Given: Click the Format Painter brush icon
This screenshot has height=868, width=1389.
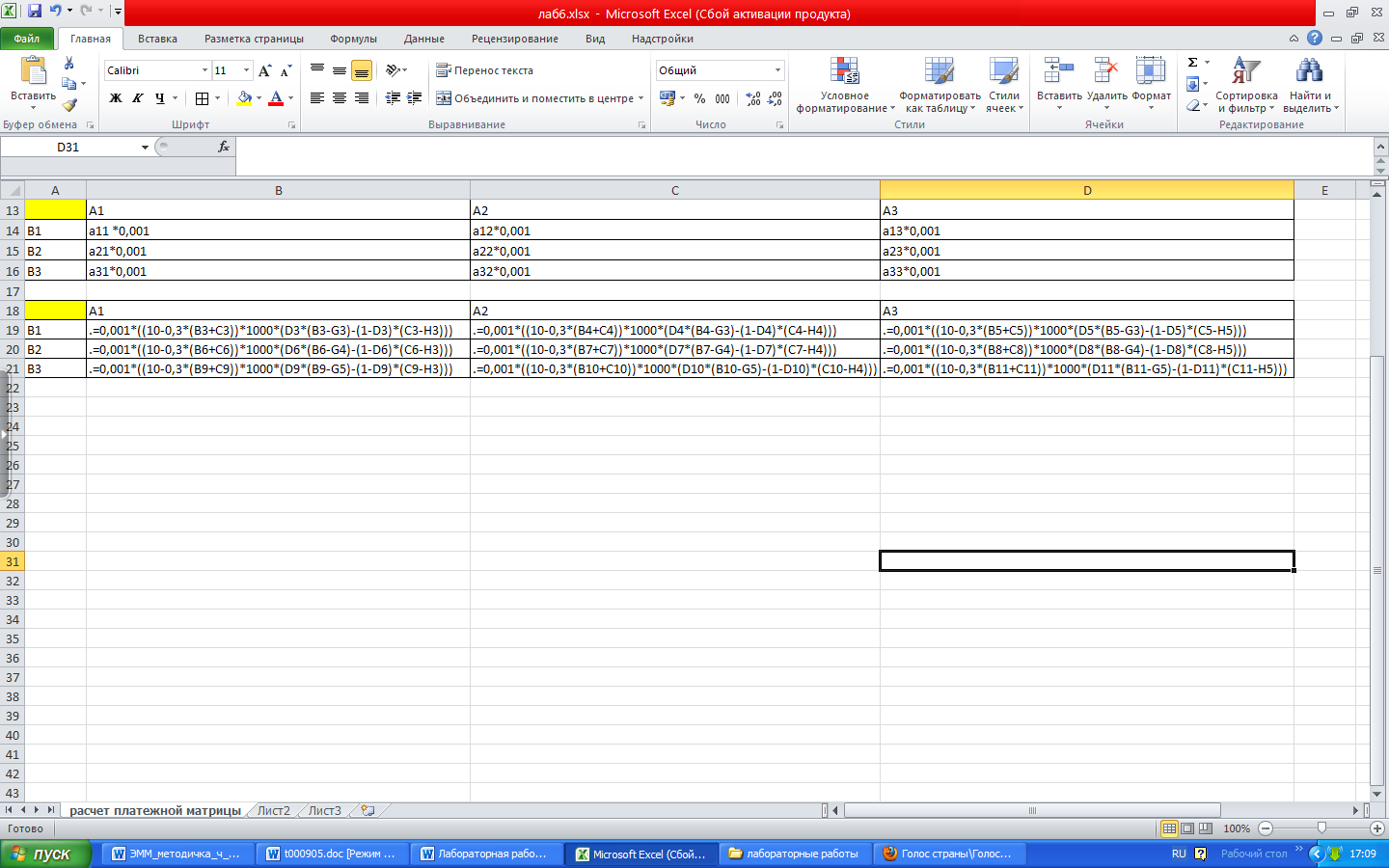Looking at the screenshot, I should [x=68, y=105].
